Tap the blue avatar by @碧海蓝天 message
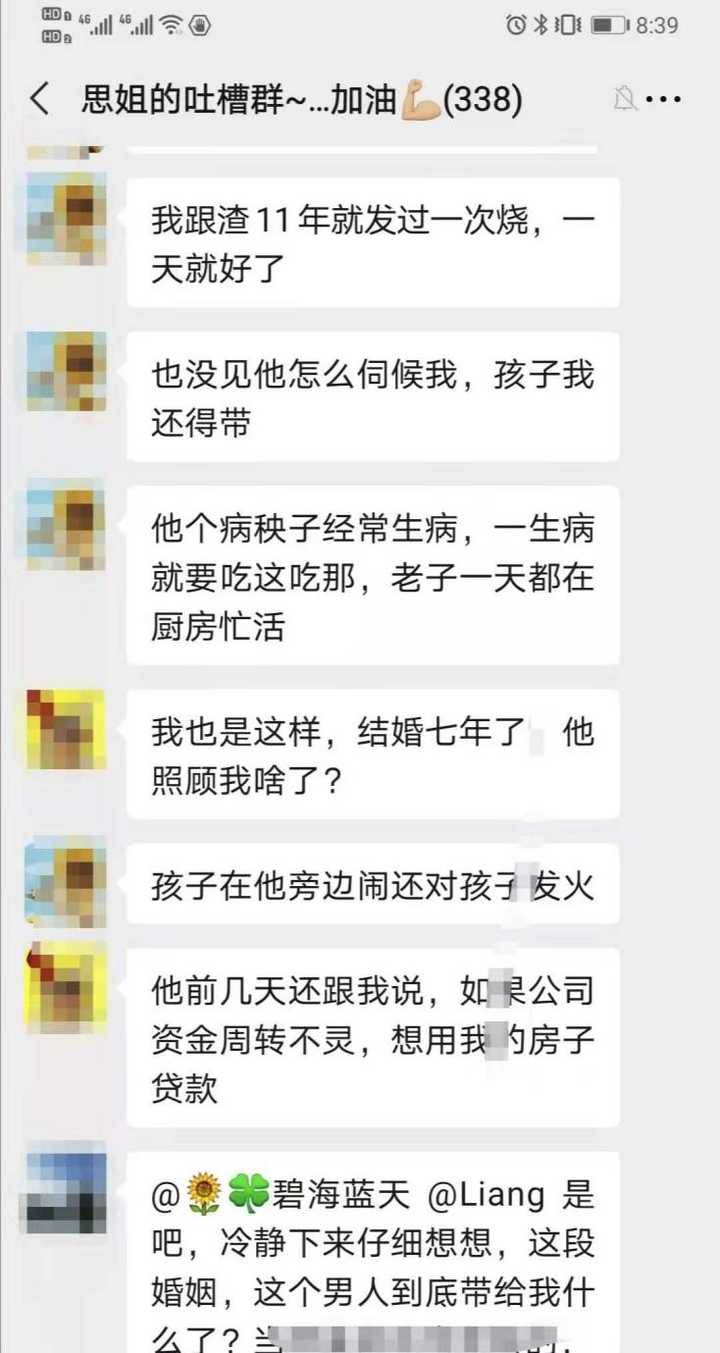Image resolution: width=720 pixels, height=1353 pixels. [66, 1192]
